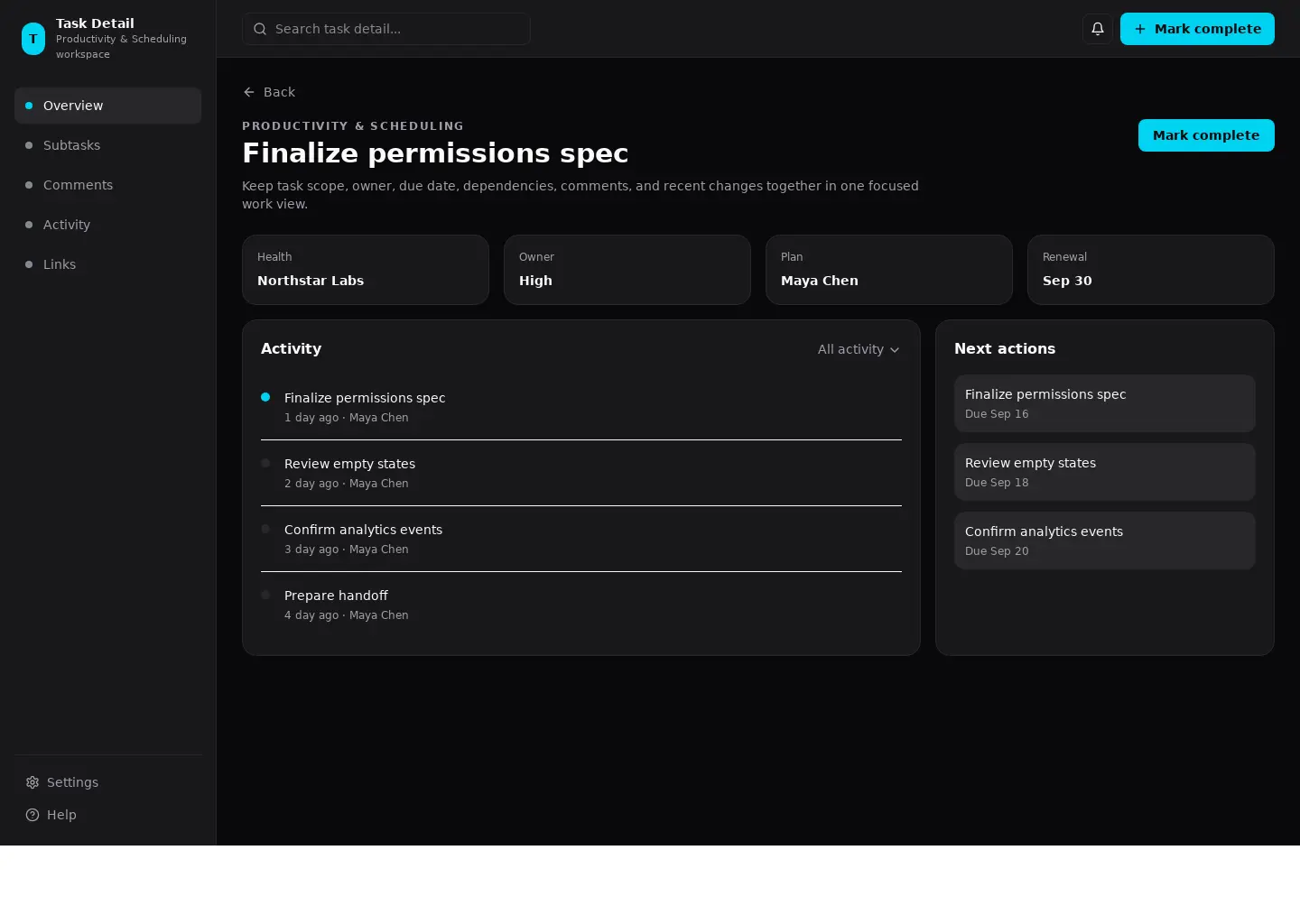Image resolution: width=1300 pixels, height=924 pixels.
Task: Open Finalize permissions spec due Sep 16
Action: (x=1105, y=403)
